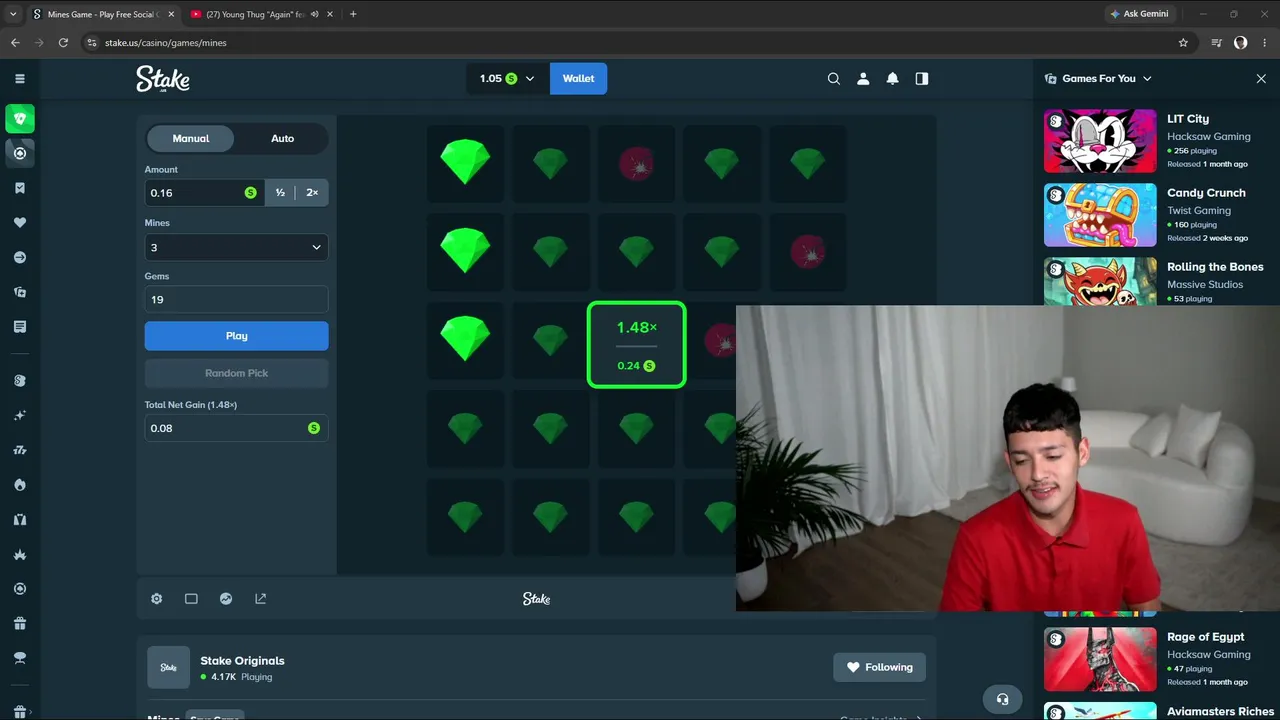Expand the 1.05 balance currency dropdown
This screenshot has width=1280, height=720.
click(x=507, y=79)
